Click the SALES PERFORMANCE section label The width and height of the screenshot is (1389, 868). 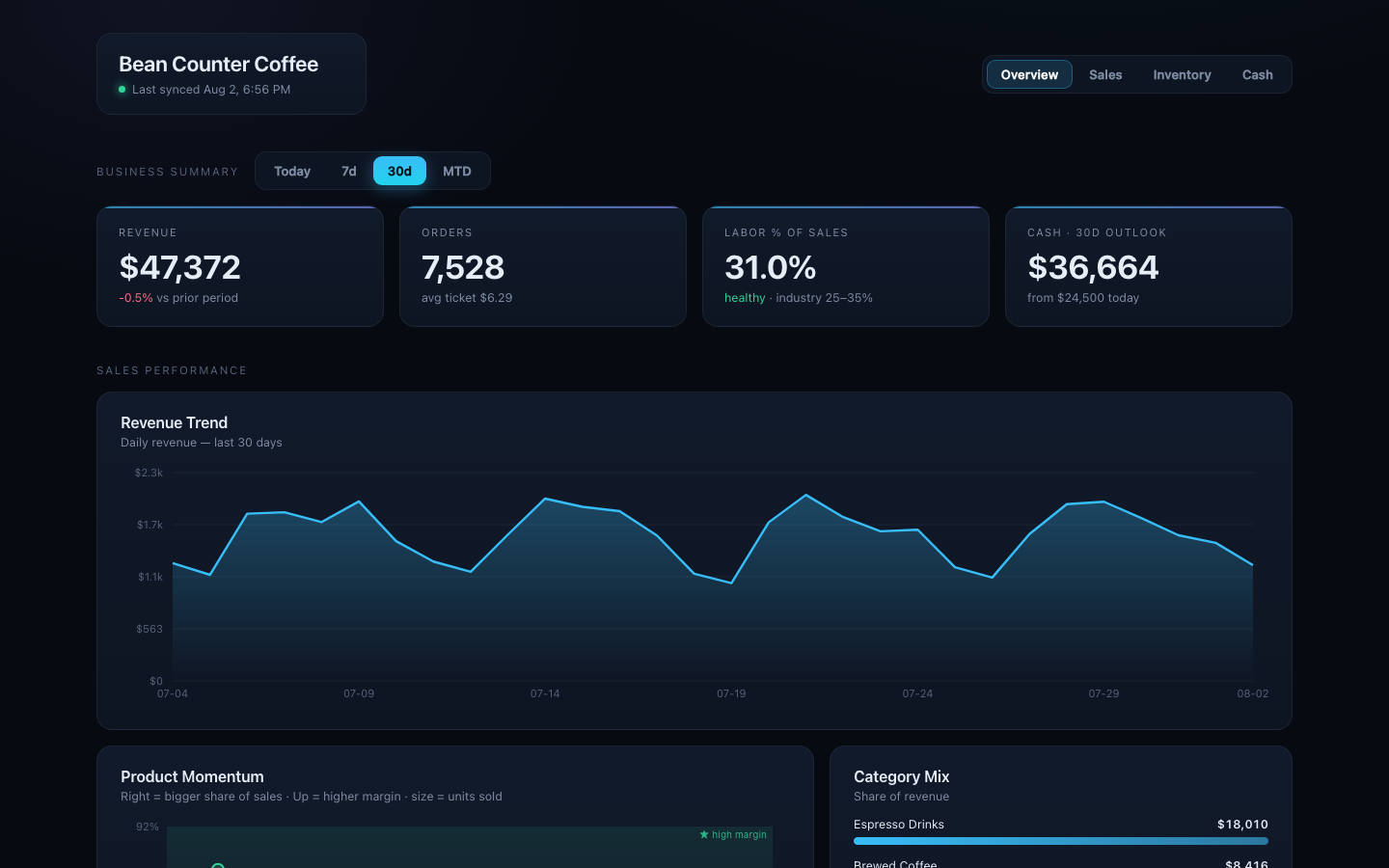click(x=172, y=370)
